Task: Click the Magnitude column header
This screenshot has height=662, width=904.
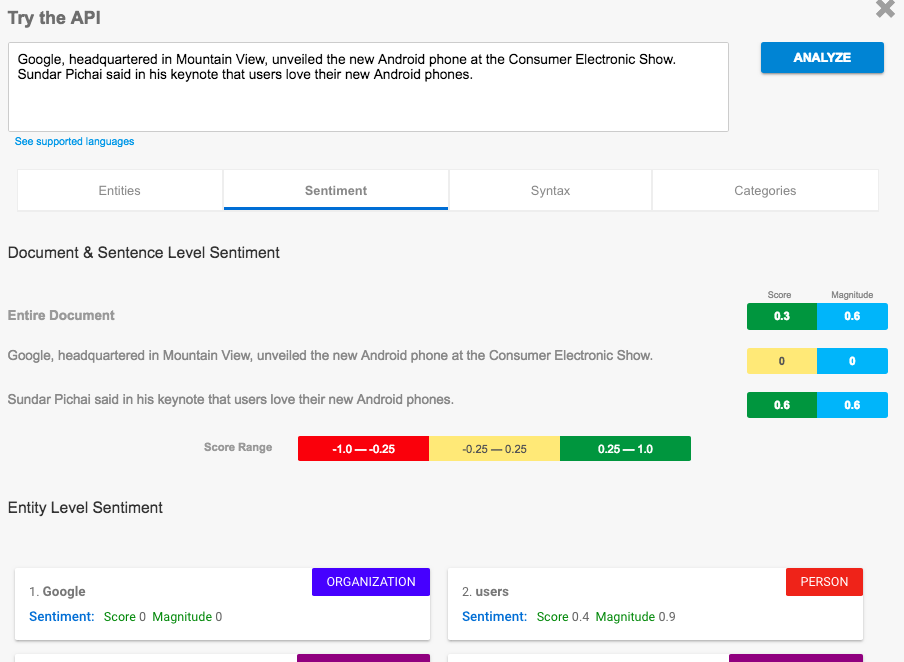Action: click(852, 295)
